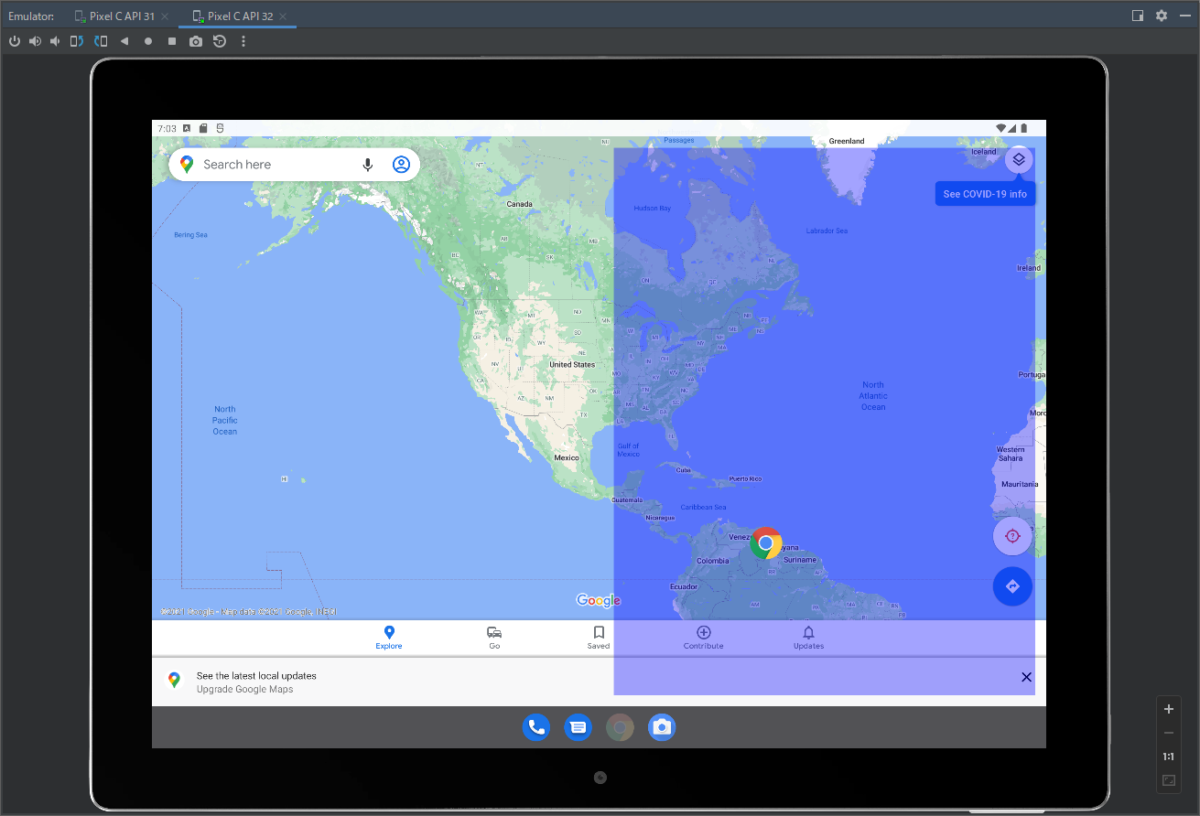Select the Go tab
Screen dimensions: 1200x816
pos(494,638)
